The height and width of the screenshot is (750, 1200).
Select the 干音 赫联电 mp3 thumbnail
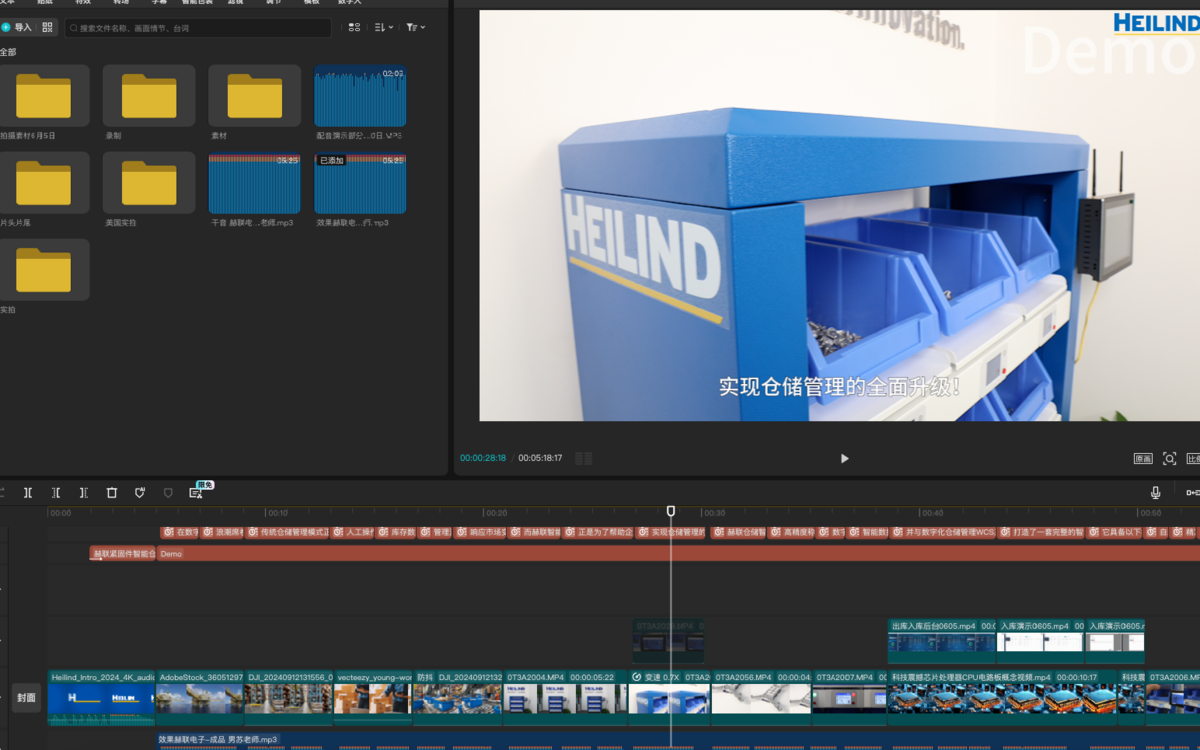tap(254, 183)
